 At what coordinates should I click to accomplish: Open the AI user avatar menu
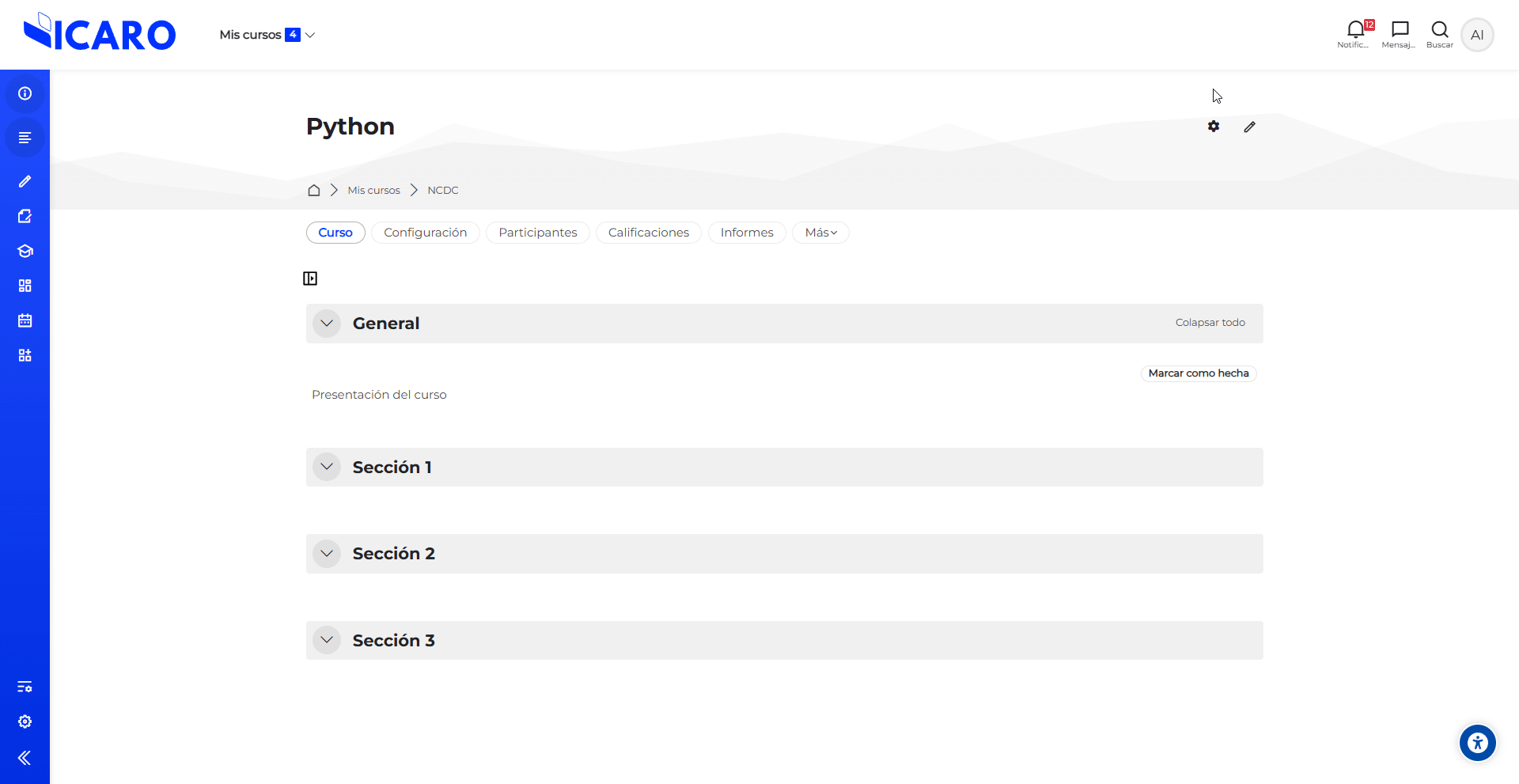point(1476,35)
